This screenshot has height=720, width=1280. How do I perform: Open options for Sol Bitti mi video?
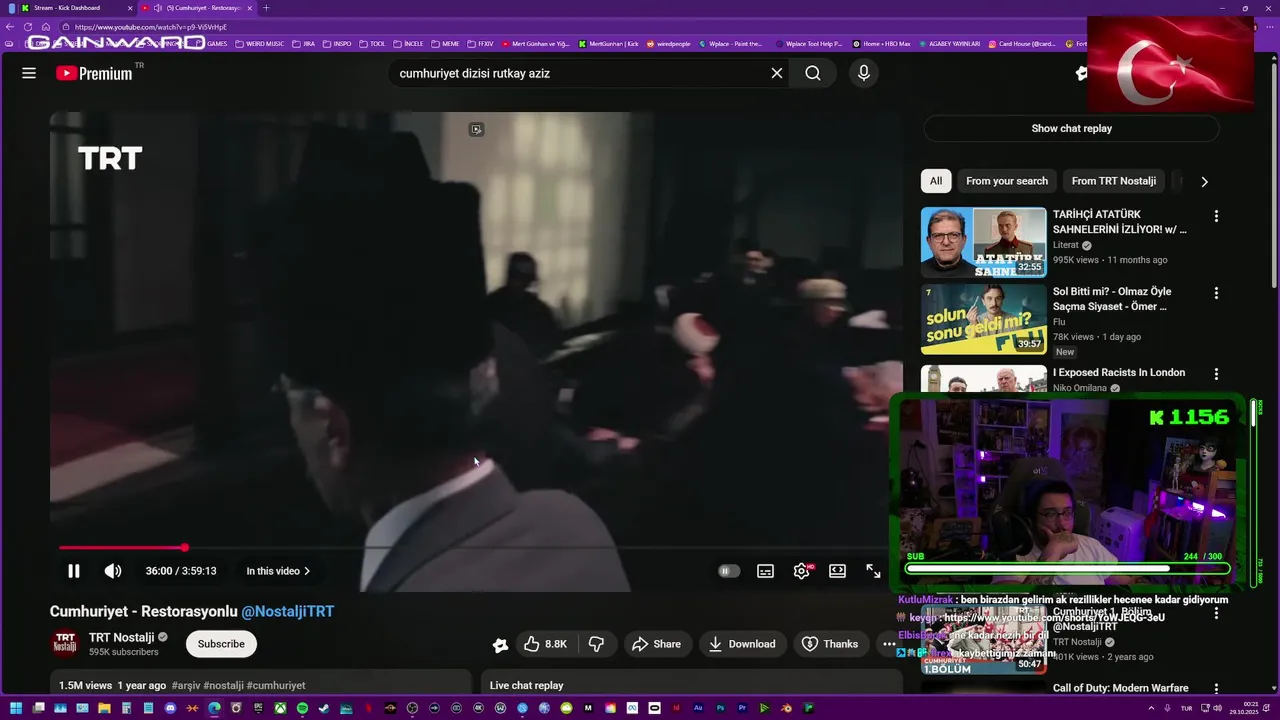[x=1216, y=293]
